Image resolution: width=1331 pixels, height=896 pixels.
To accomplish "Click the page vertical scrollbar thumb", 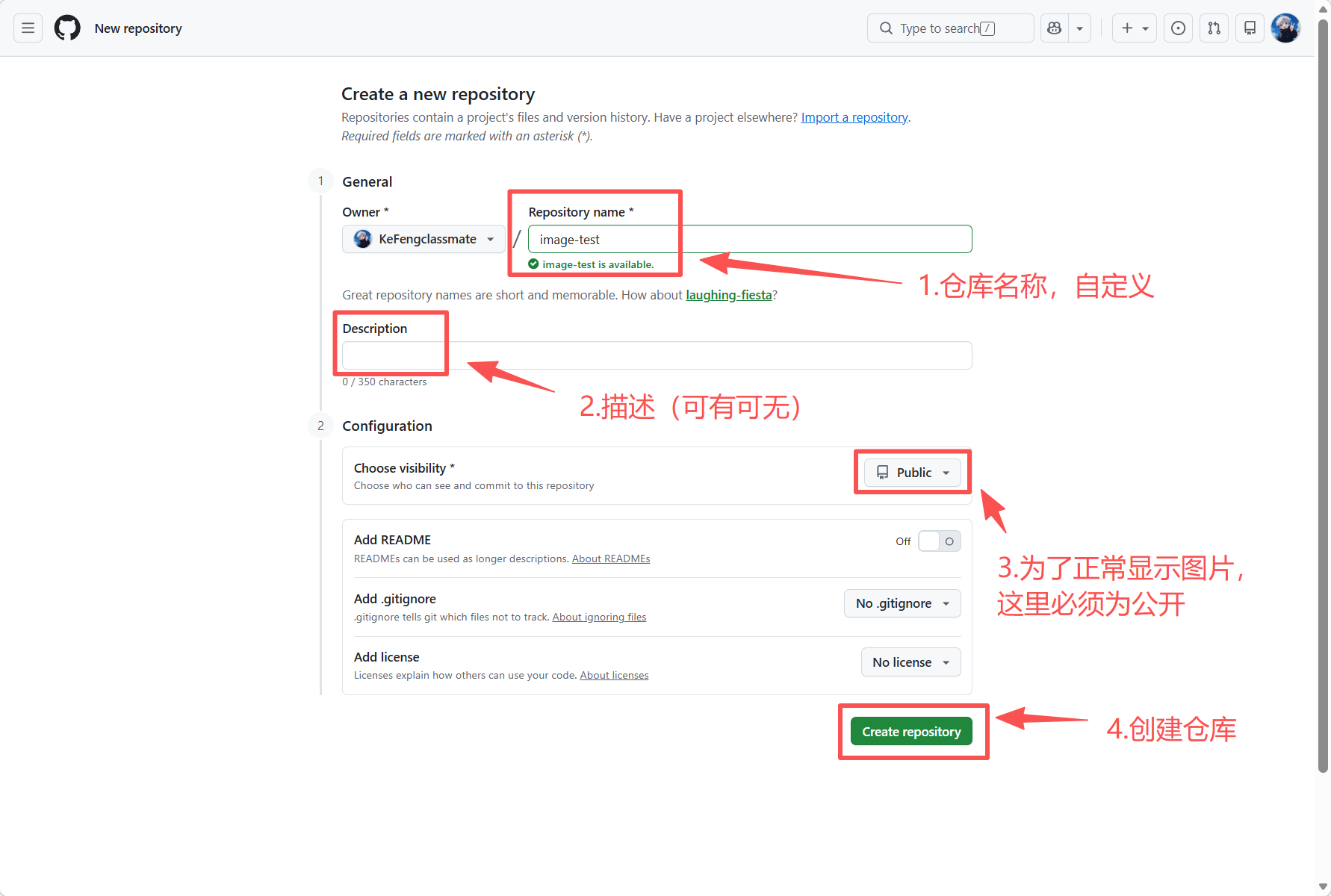I will click(1323, 396).
